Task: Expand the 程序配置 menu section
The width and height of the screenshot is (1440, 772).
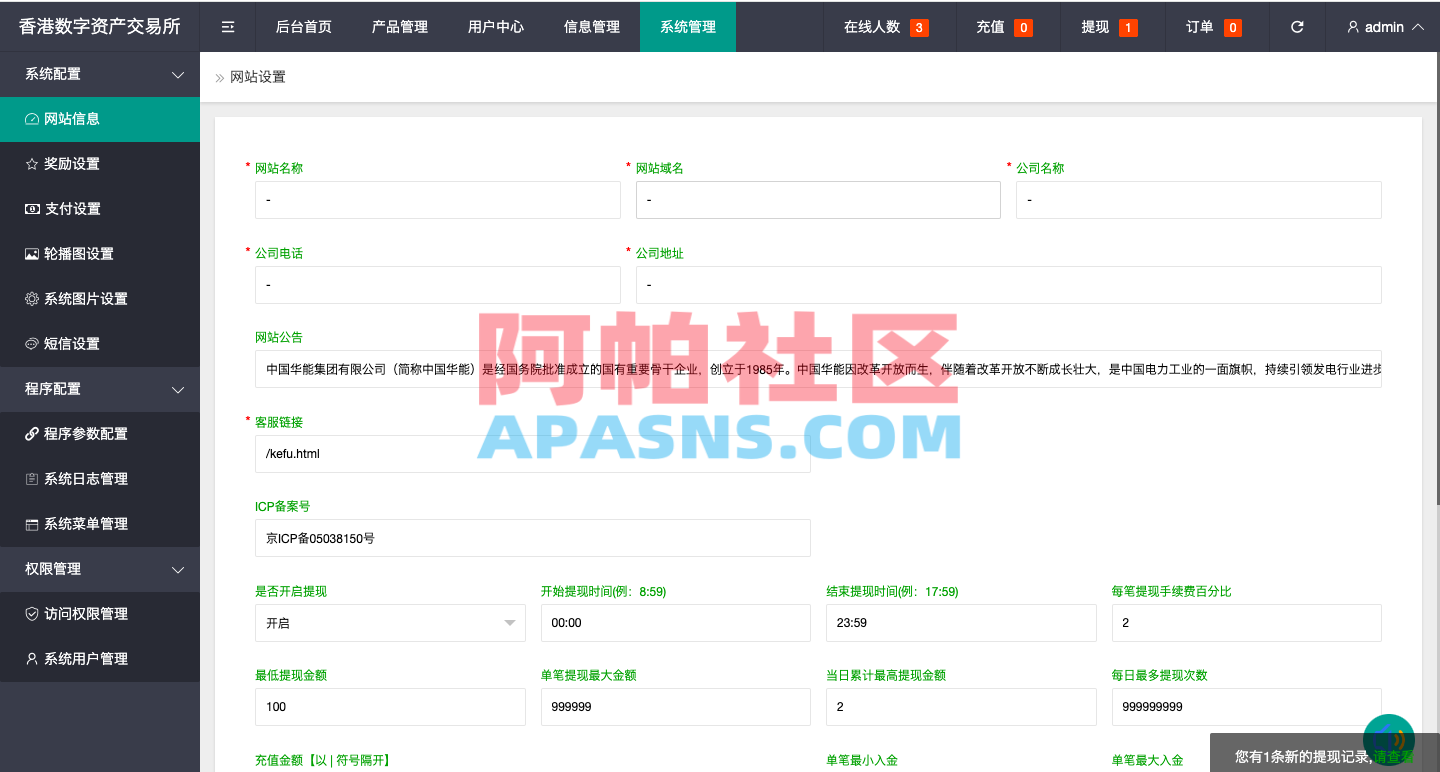Action: [x=178, y=389]
